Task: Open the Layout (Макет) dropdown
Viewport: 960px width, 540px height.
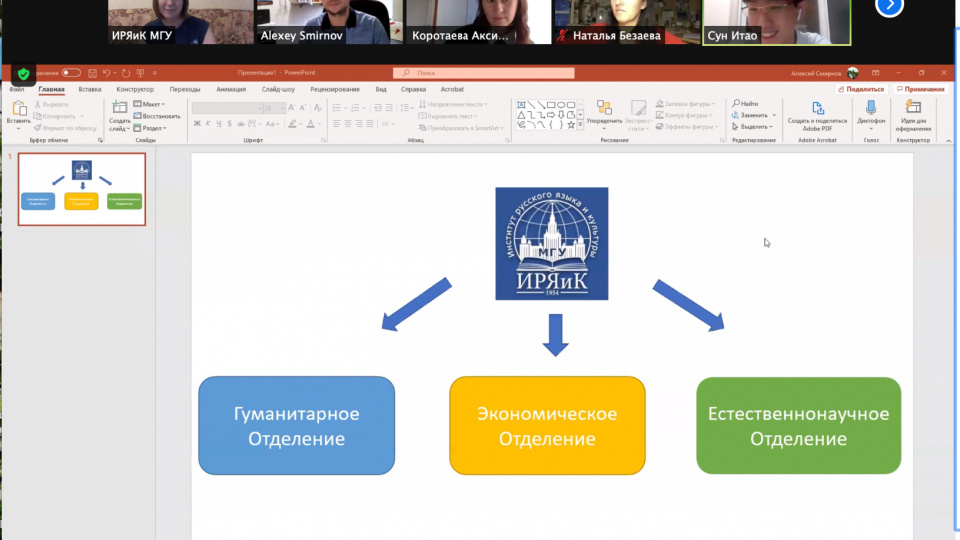Action: click(x=149, y=104)
